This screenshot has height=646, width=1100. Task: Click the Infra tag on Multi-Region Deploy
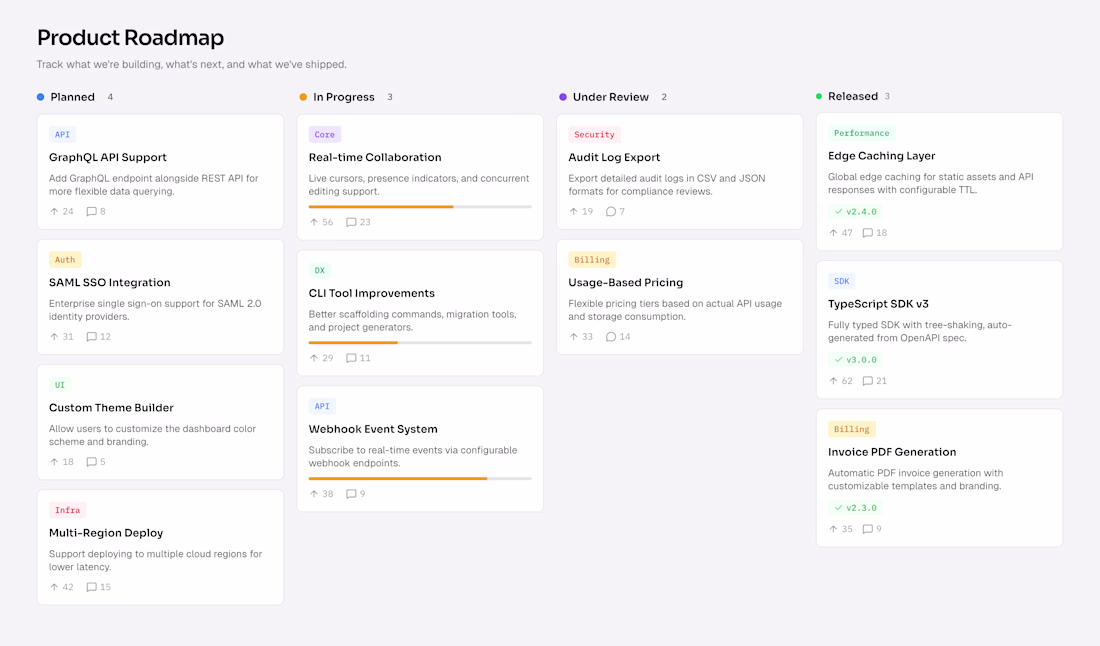click(x=67, y=510)
